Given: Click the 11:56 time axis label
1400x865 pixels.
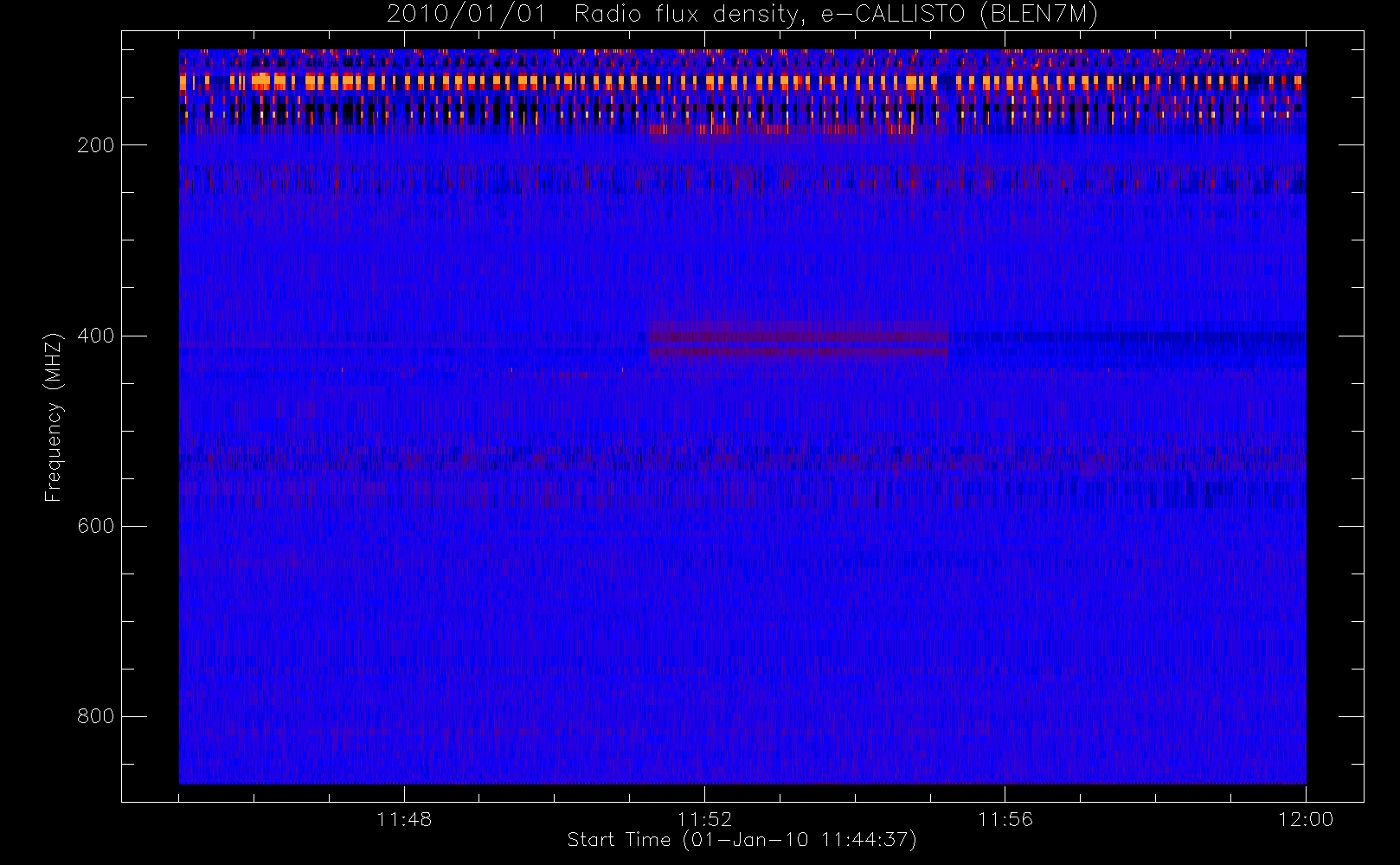Looking at the screenshot, I should (1005, 819).
